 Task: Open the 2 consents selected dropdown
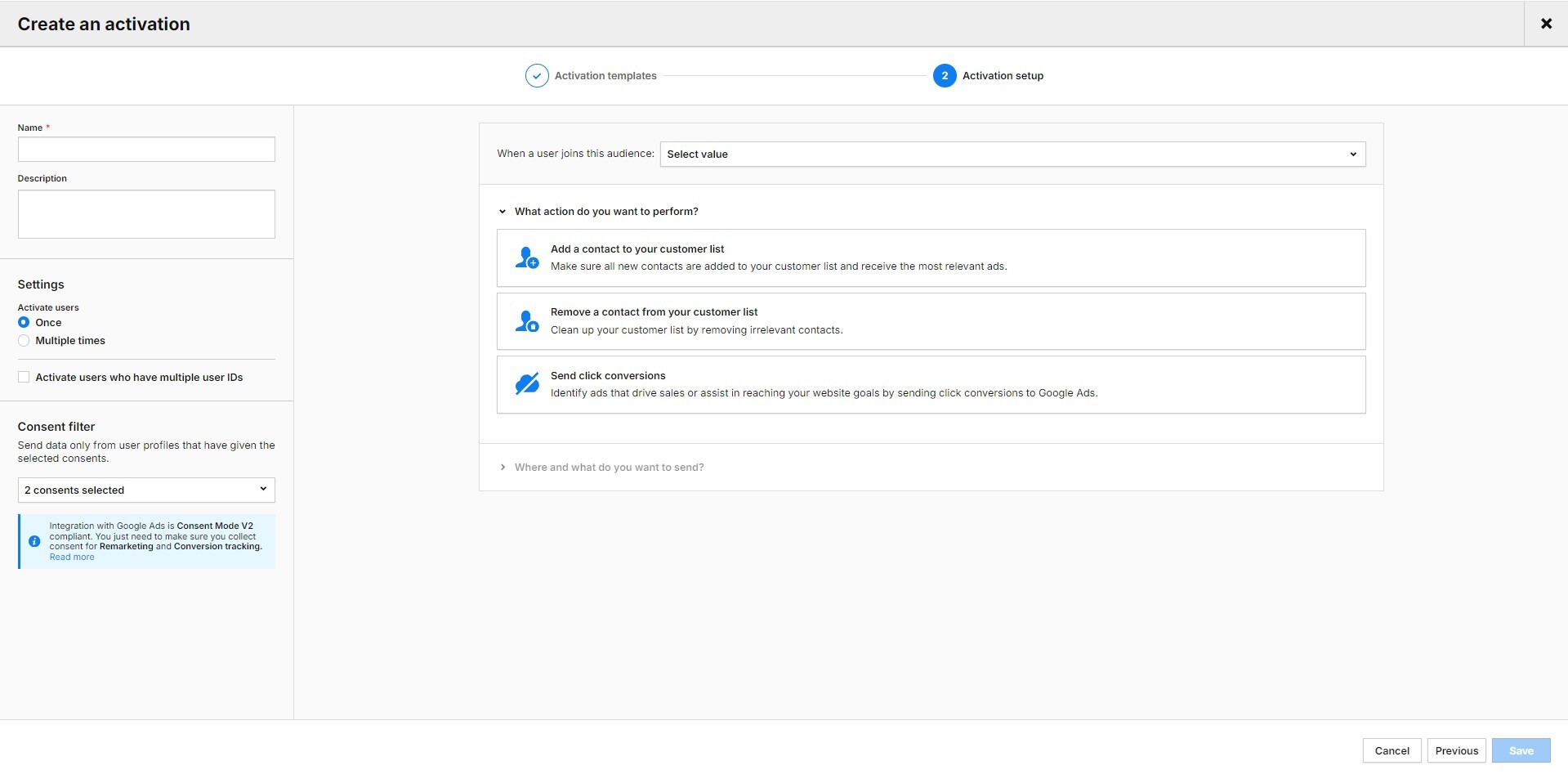click(146, 490)
